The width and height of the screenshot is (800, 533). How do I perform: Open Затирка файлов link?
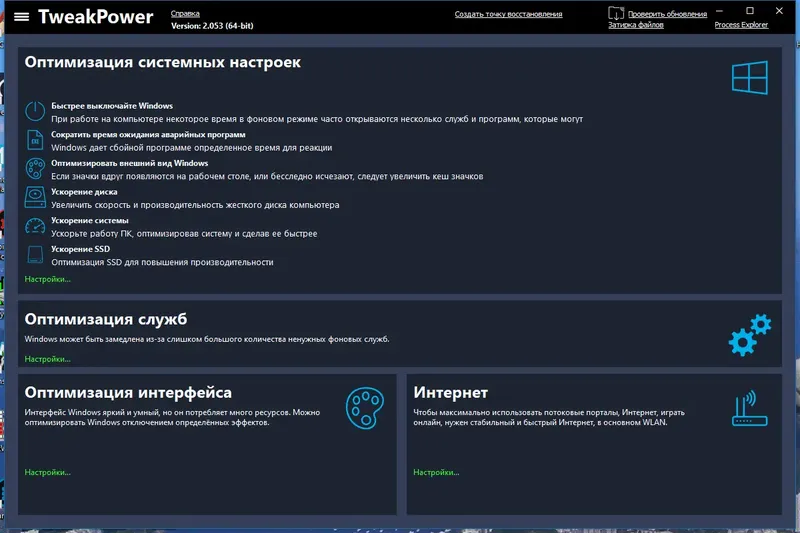pyautogui.click(x=636, y=25)
